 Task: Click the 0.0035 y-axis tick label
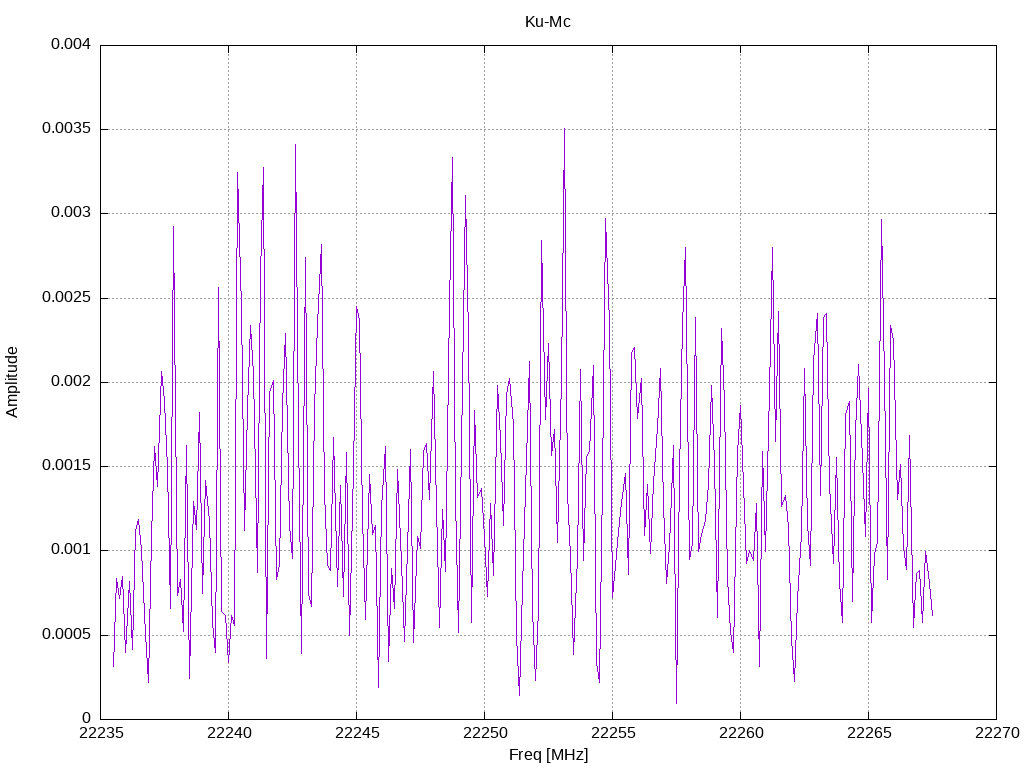(67, 129)
